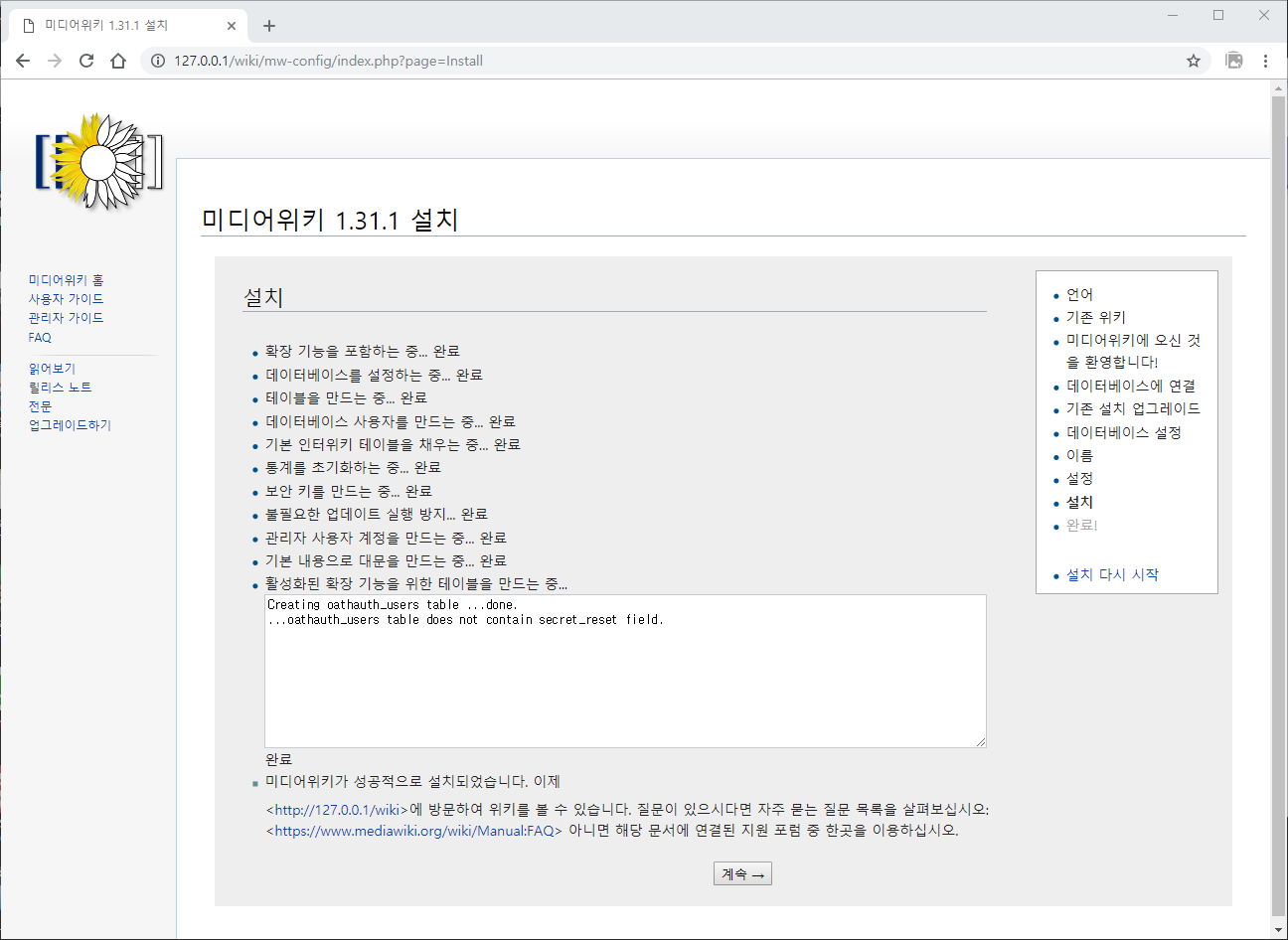Open the Chrome three-dot menu

pyautogui.click(x=1265, y=61)
